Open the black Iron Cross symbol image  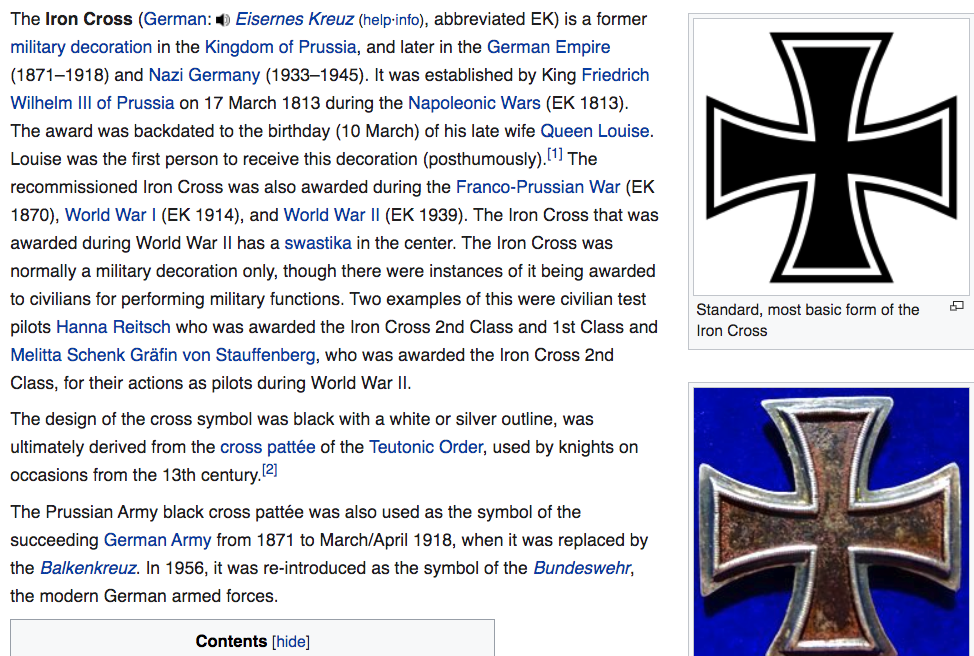click(x=831, y=157)
